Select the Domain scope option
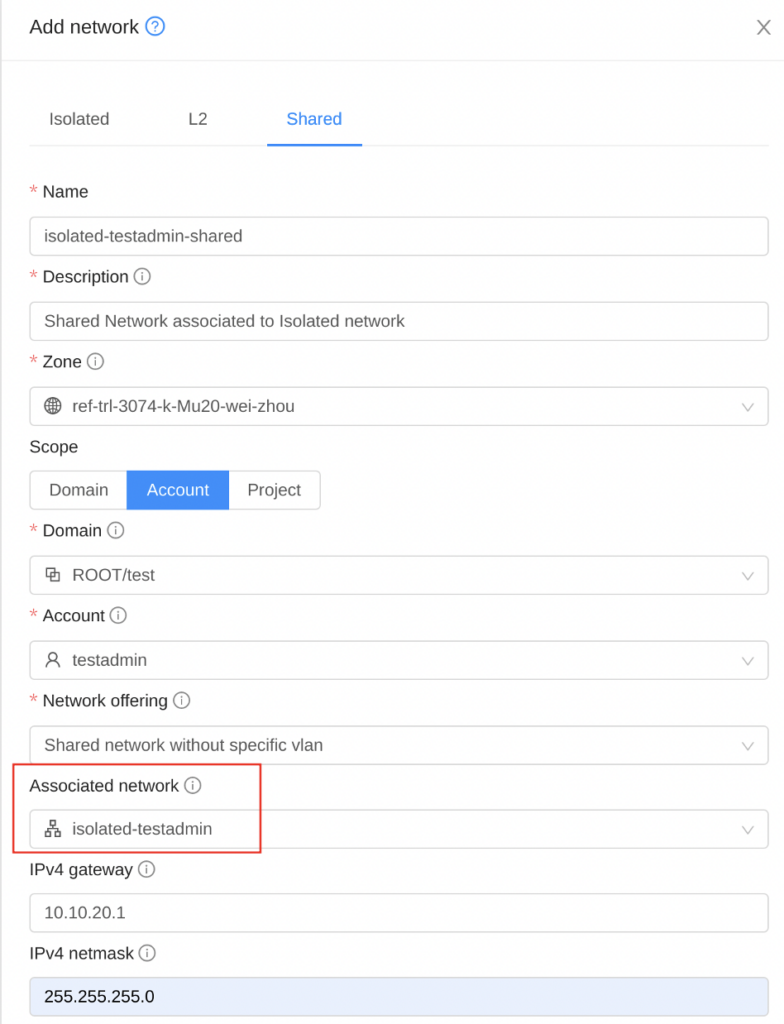This screenshot has height=1024, width=784. click(78, 490)
